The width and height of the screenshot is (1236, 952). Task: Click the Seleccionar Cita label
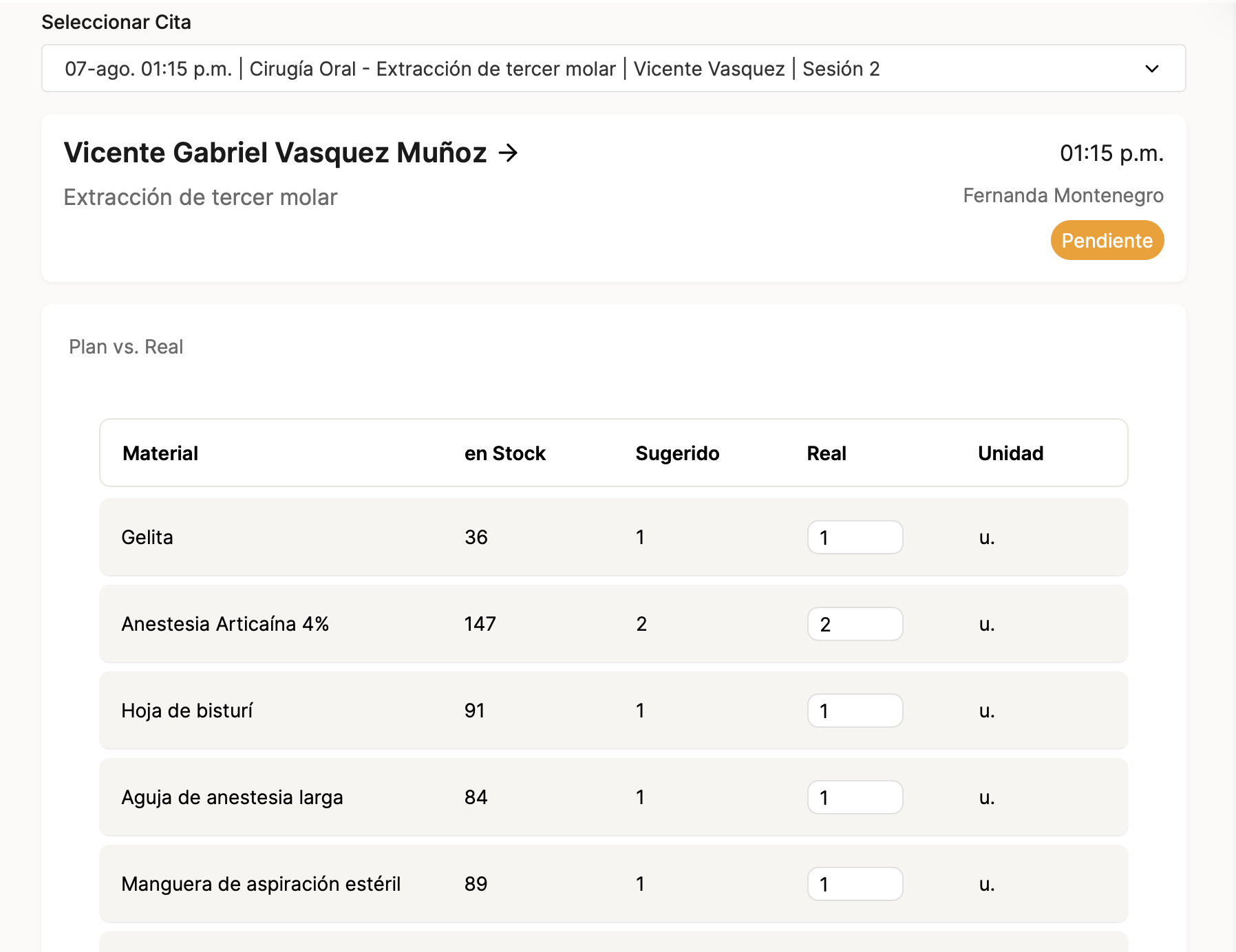click(116, 22)
